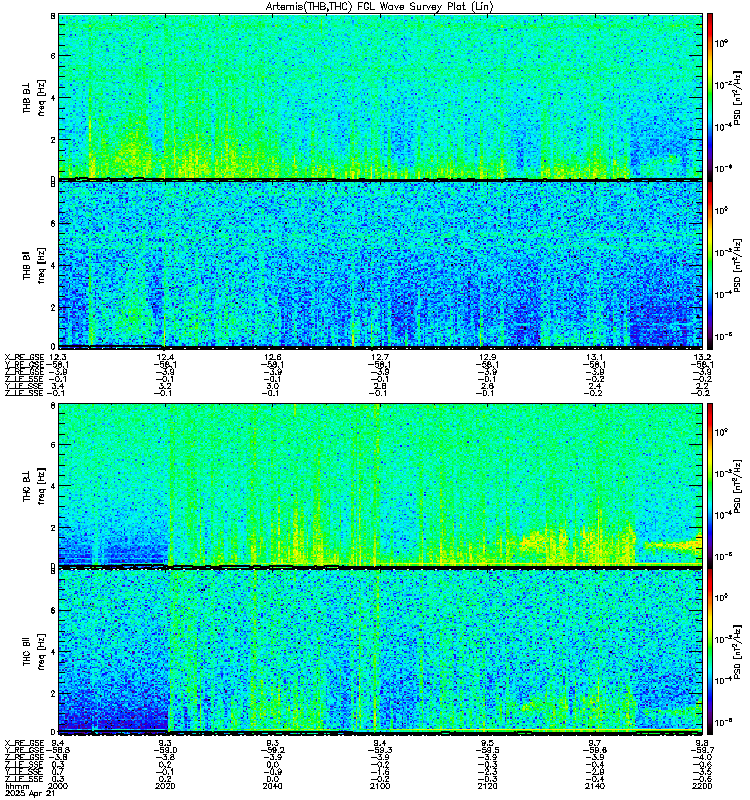Click the THB X_RE_GSE value 12.3
Screen dimensions: 750x800
(58, 357)
